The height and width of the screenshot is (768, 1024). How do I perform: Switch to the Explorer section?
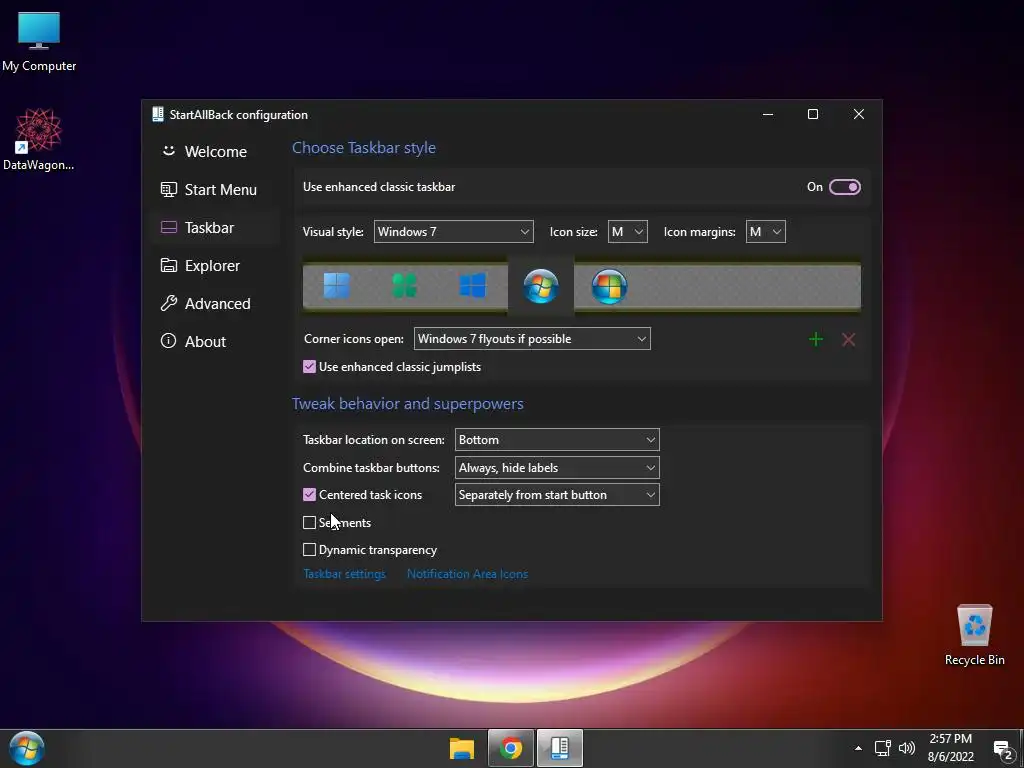215,265
